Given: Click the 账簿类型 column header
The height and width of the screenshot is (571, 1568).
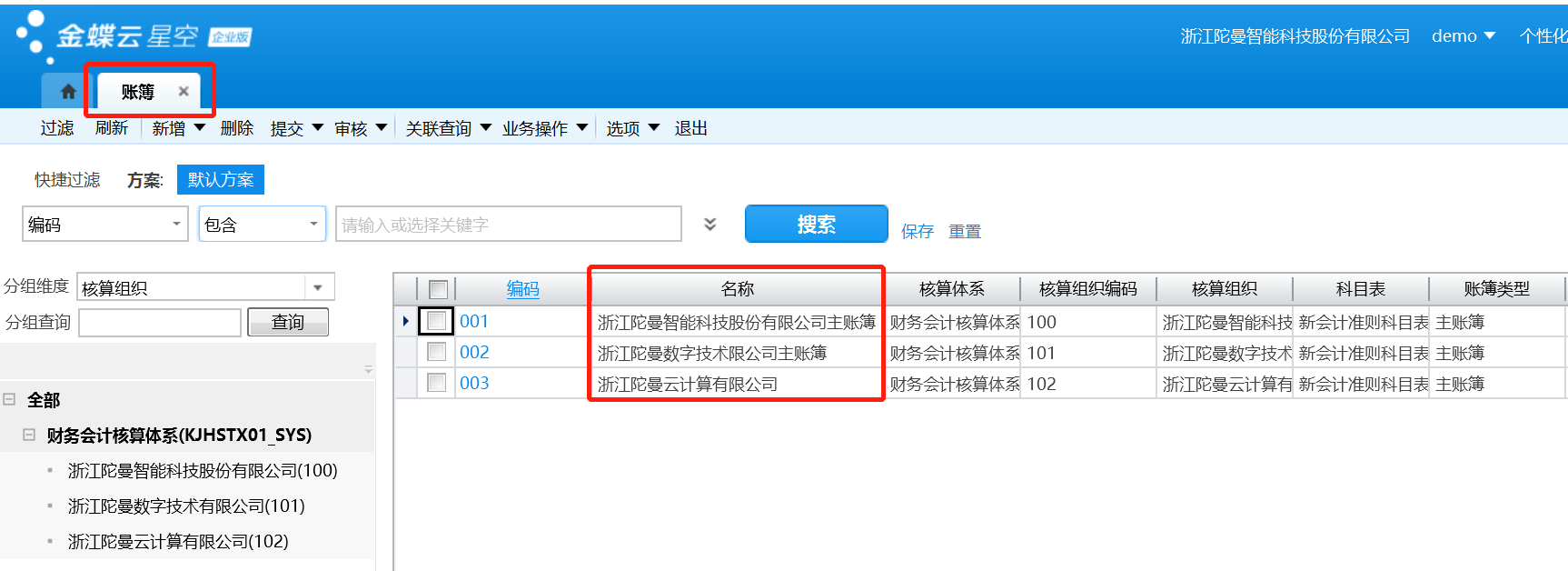Looking at the screenshot, I should pos(1497,289).
